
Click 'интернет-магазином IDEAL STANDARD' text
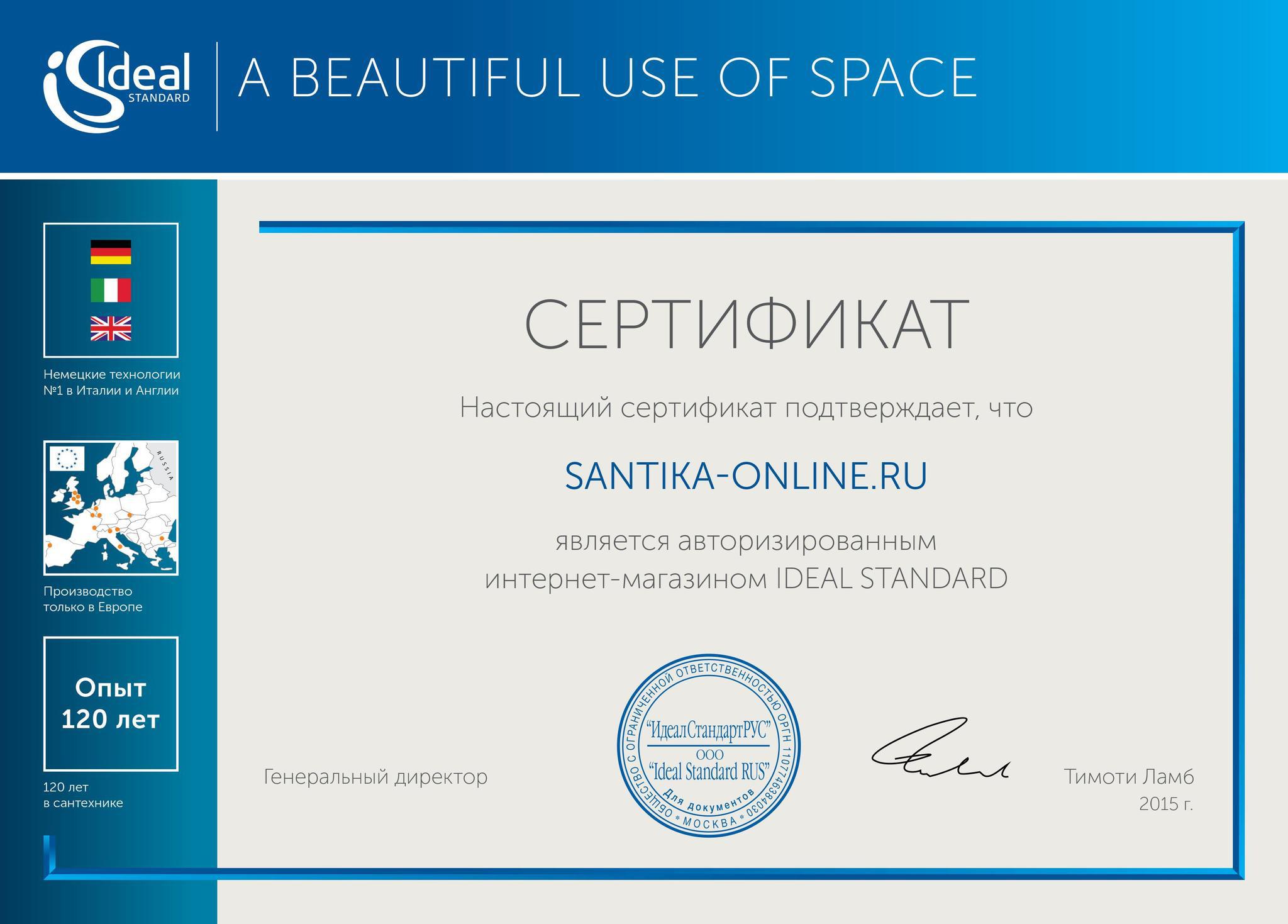pyautogui.click(x=746, y=579)
